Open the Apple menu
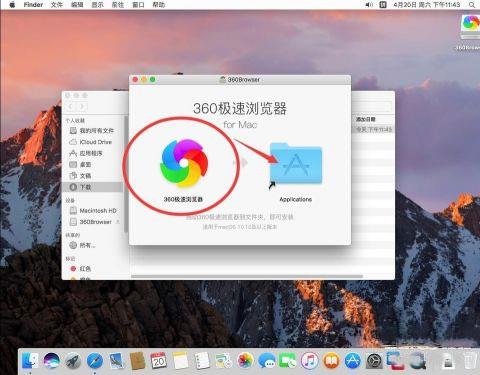This screenshot has height=375, width=480. click(x=12, y=5)
